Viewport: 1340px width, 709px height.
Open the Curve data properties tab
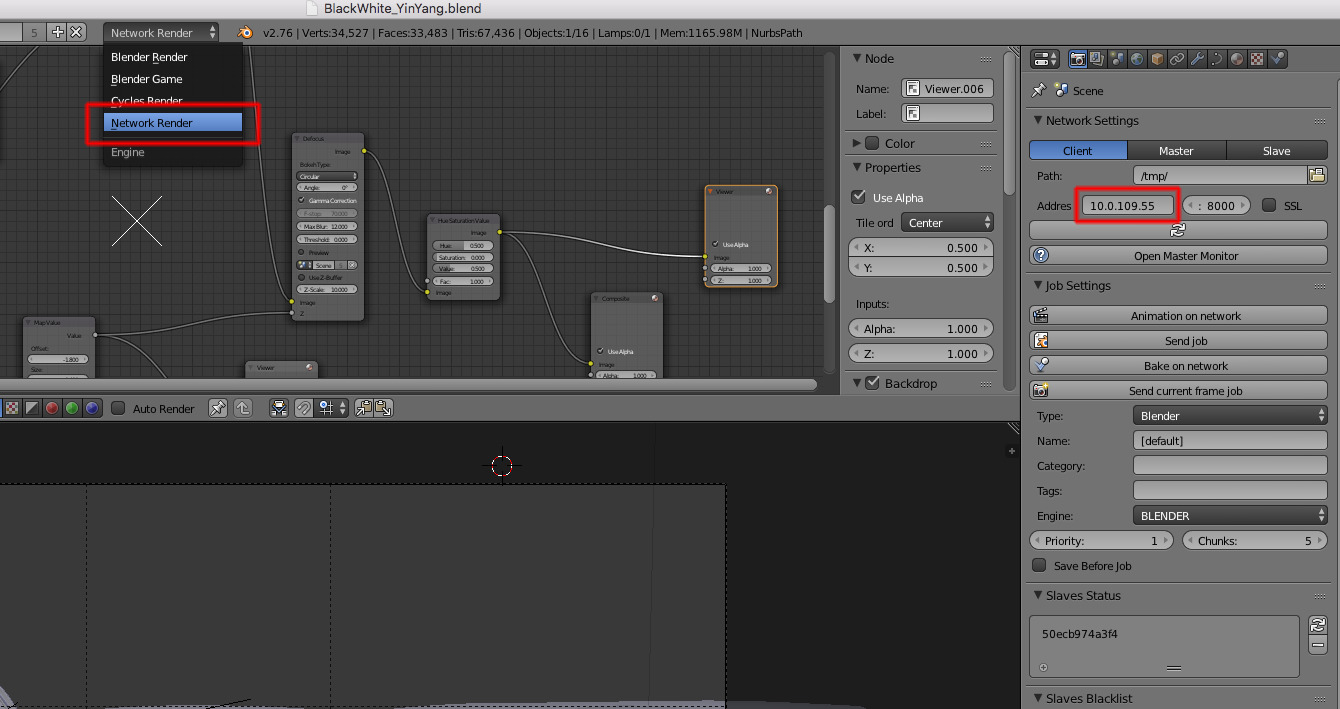pos(1217,59)
